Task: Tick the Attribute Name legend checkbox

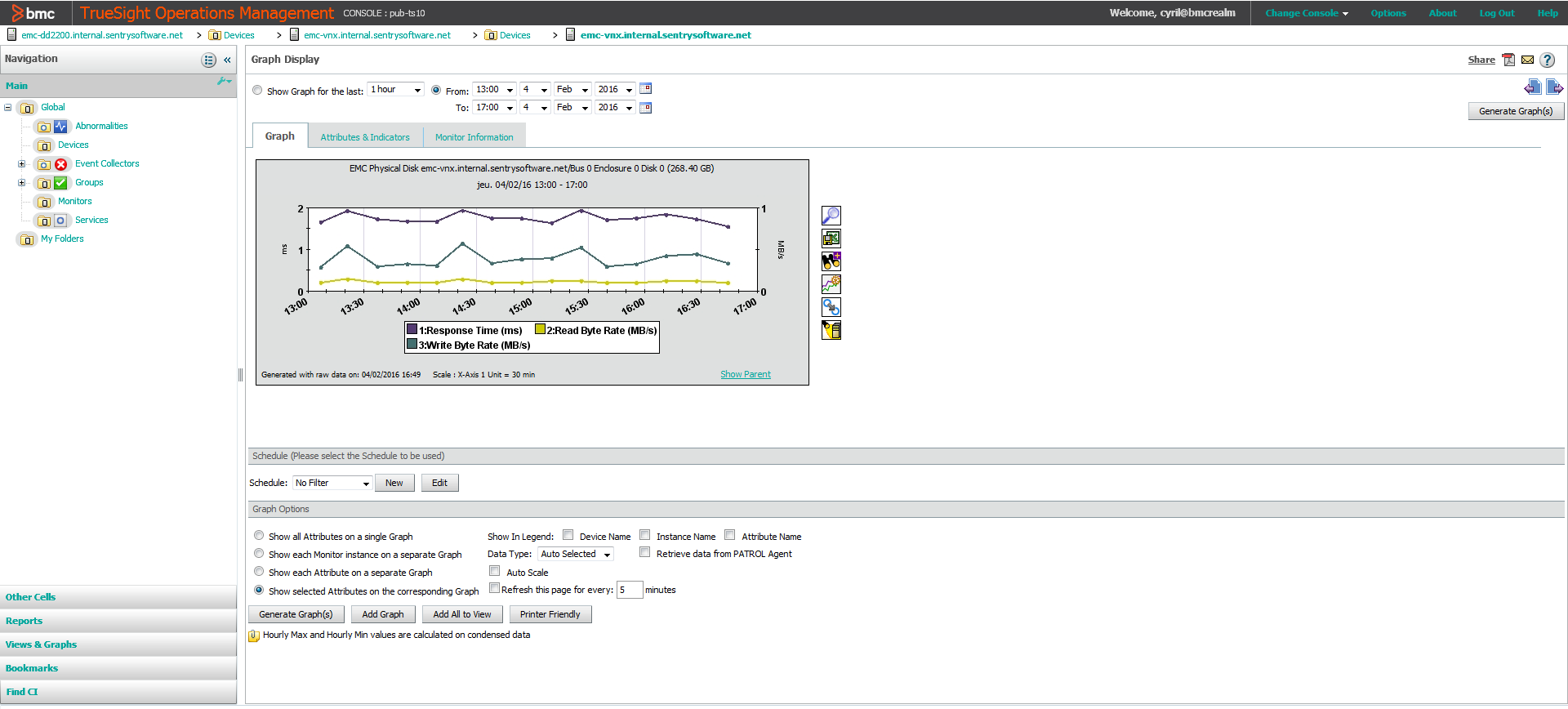Action: tap(729, 535)
